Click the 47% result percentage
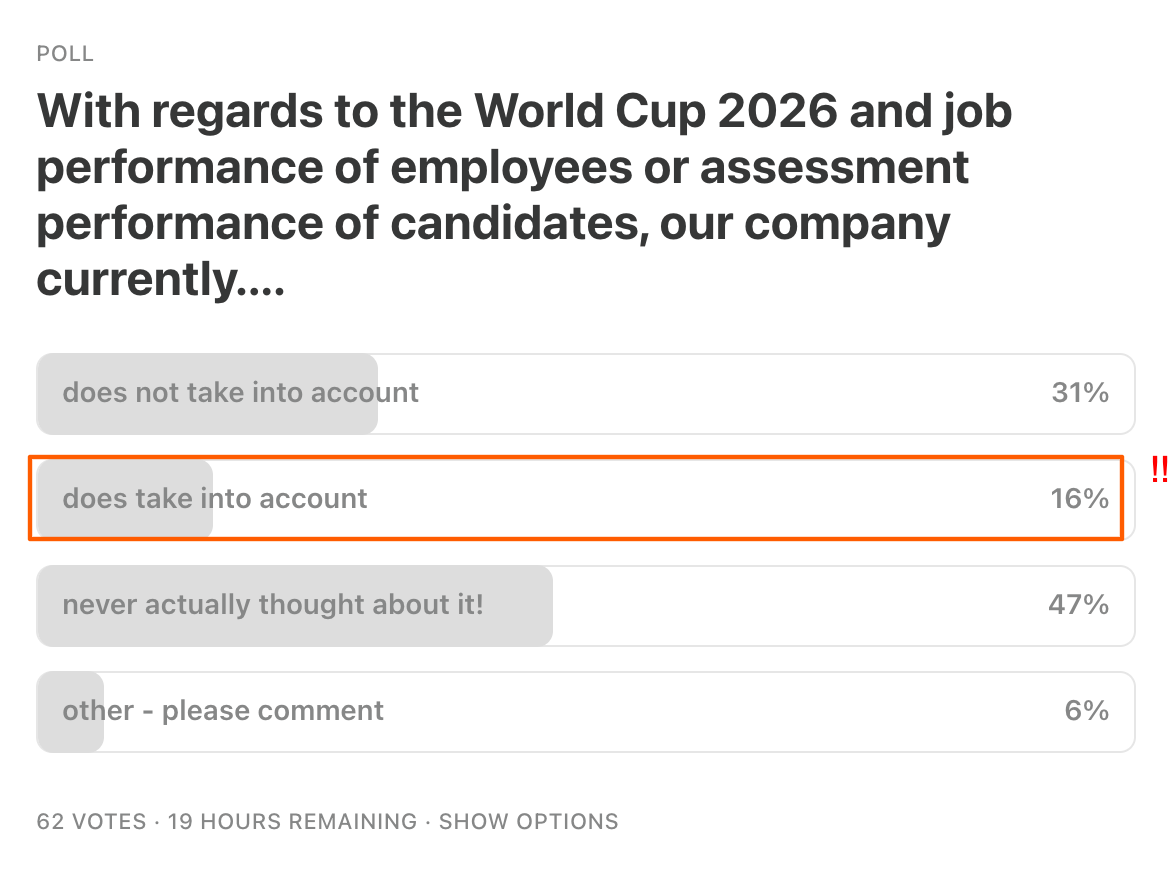1176x878 pixels. click(1078, 604)
